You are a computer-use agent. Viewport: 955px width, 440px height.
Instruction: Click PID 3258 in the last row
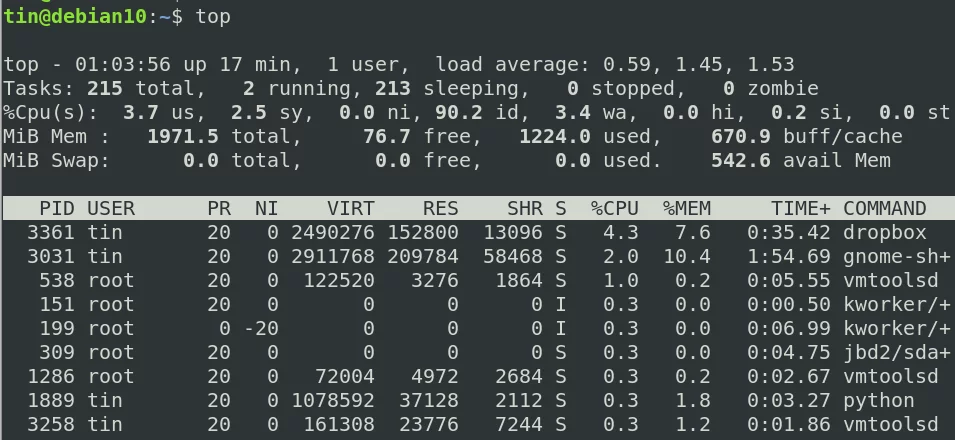point(51,425)
